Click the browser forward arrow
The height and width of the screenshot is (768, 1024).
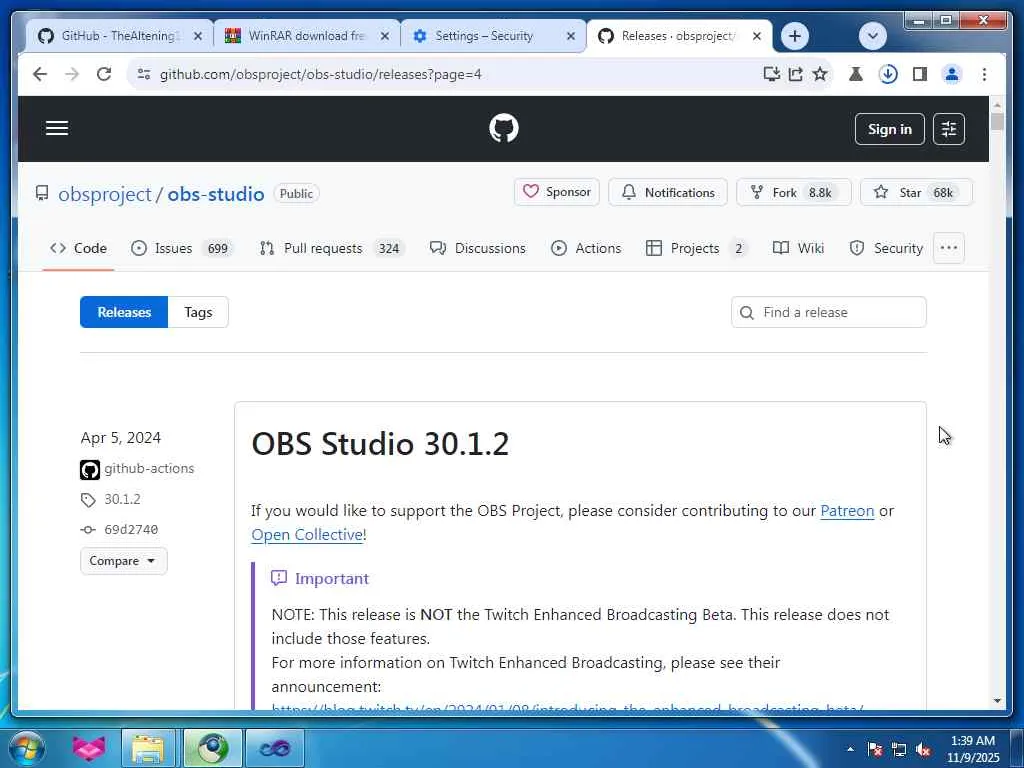[72, 74]
